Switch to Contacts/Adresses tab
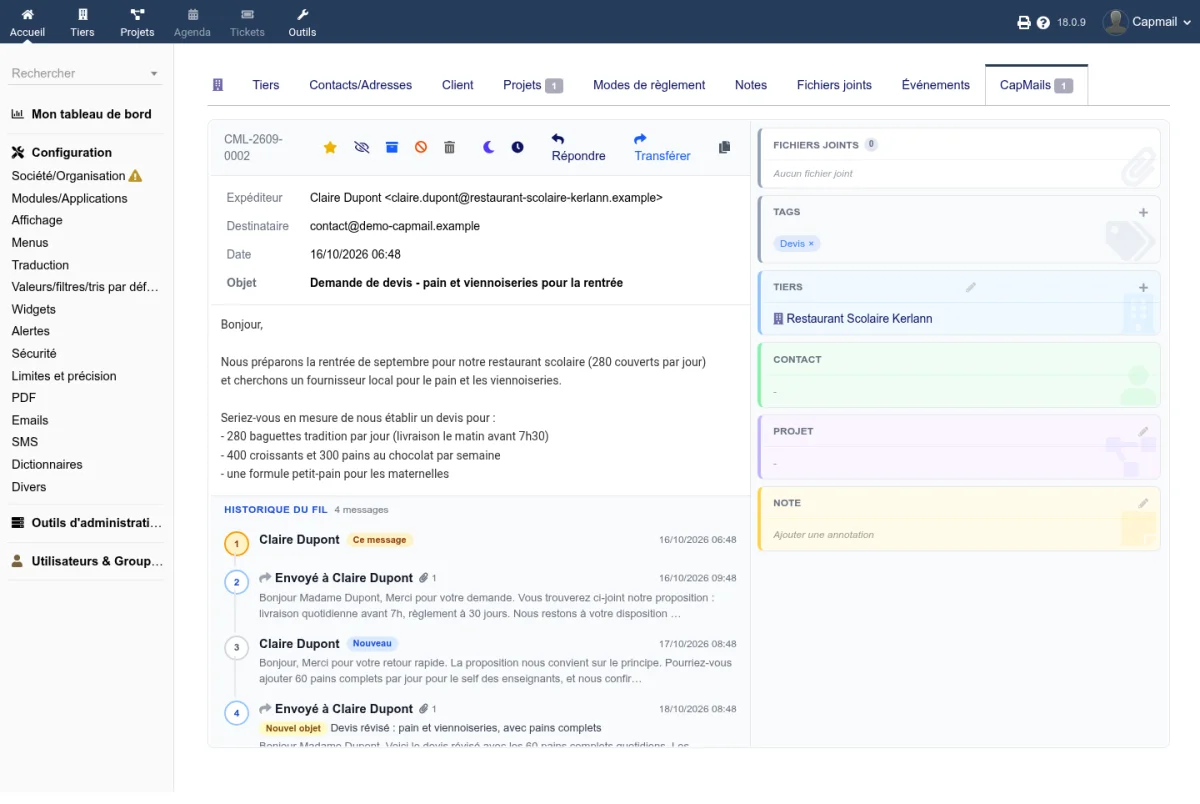 360,85
